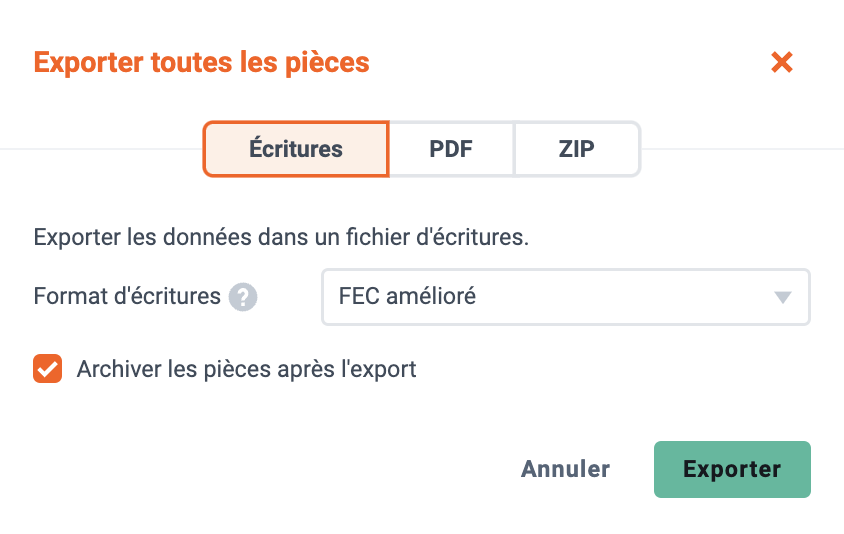Screen dimensions: 844x534
Task: Open the FEC amélioré format combo box
Action: tap(566, 297)
